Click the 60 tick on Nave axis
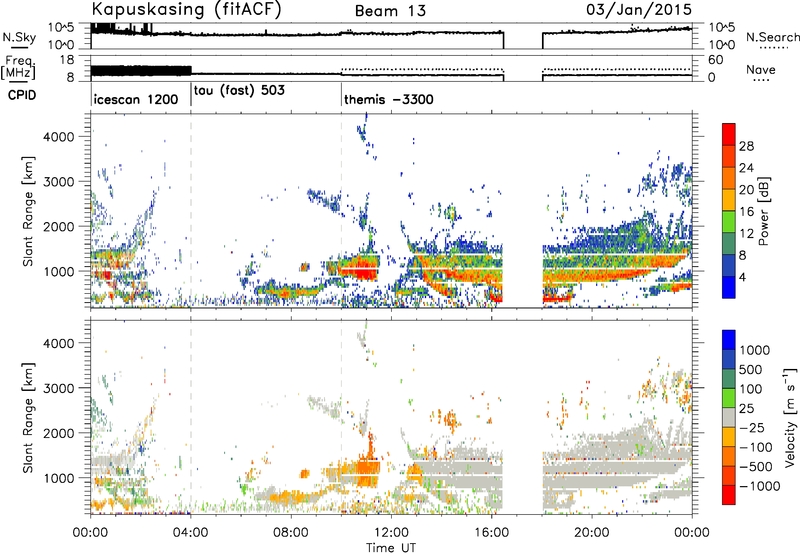Screen dimensions: 800x554 click(716, 60)
